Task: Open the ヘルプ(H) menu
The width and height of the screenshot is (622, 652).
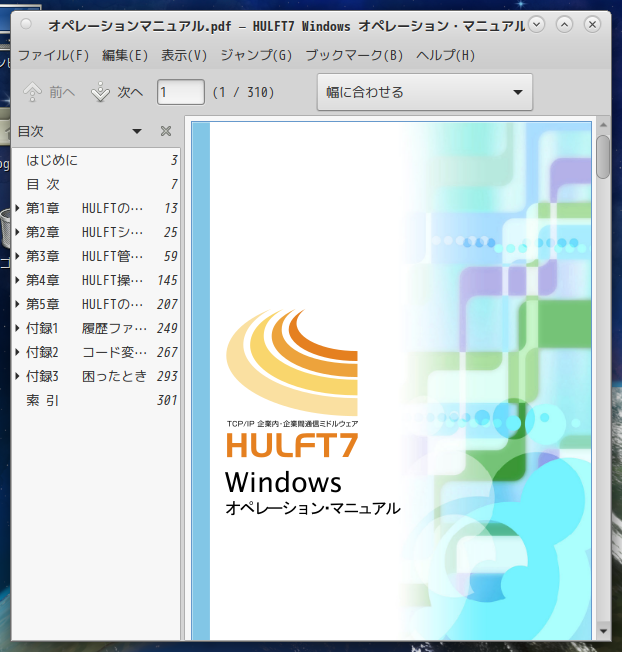Action: [x=446, y=55]
